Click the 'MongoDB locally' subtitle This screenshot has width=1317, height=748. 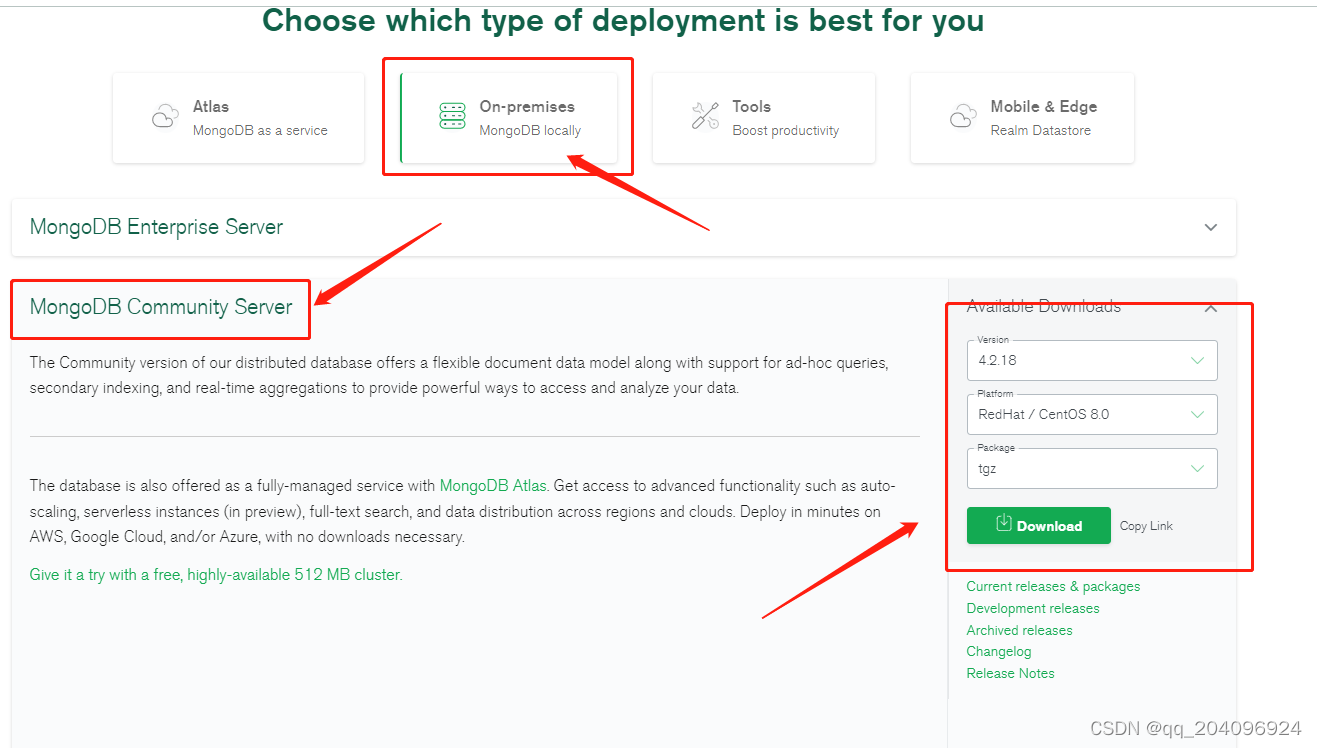click(x=530, y=131)
